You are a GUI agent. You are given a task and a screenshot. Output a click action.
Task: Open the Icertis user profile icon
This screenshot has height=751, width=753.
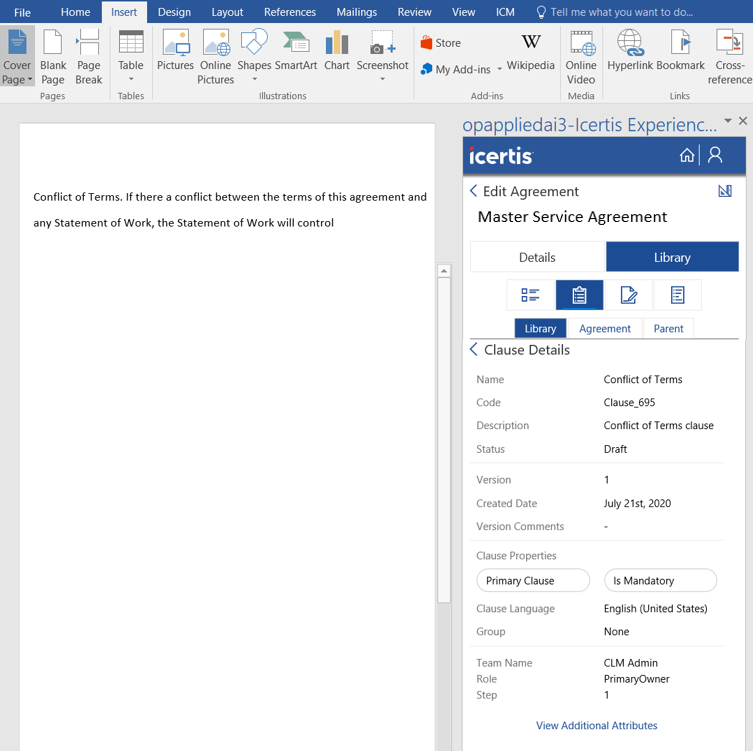(x=715, y=155)
